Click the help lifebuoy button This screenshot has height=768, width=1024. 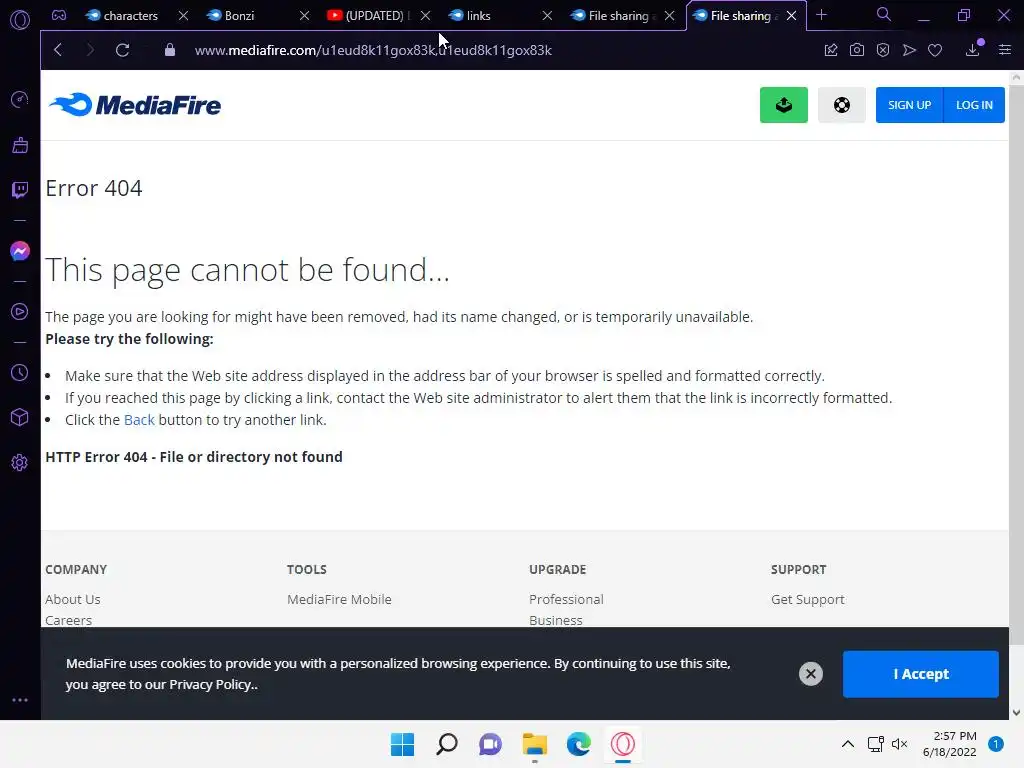[x=842, y=104]
